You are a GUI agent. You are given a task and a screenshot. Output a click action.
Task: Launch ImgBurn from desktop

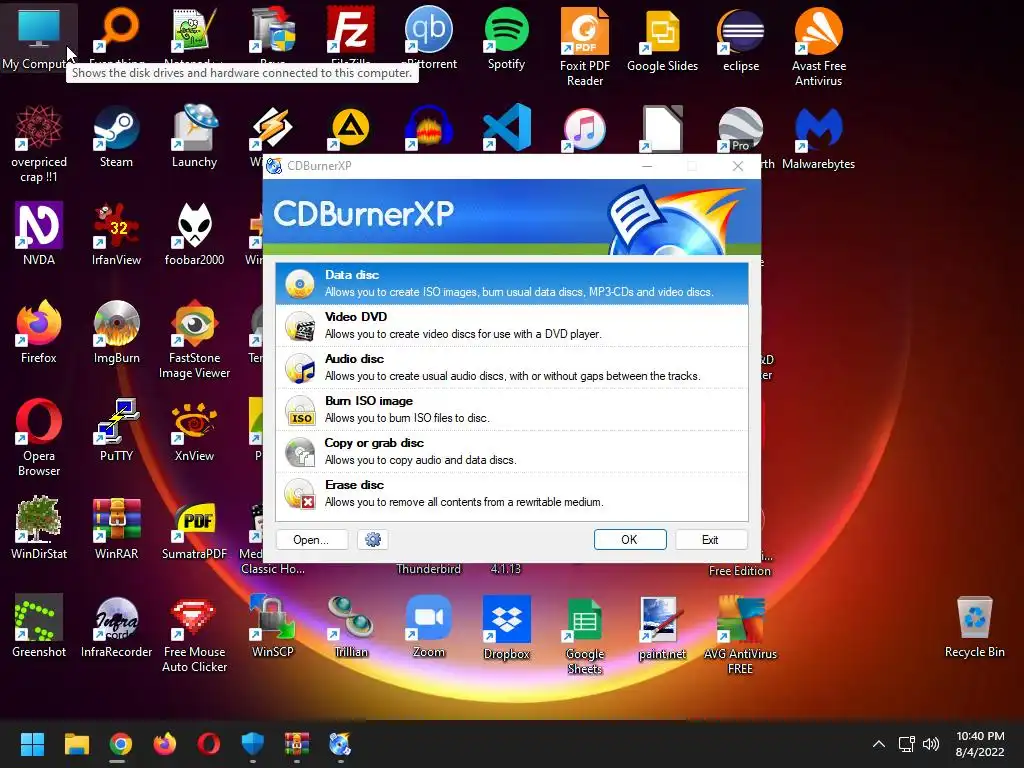tap(116, 332)
